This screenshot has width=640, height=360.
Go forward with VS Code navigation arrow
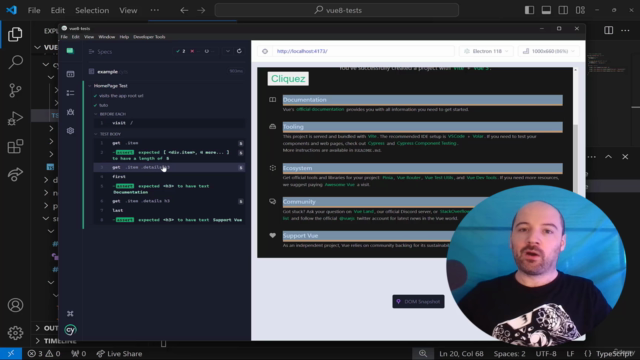click(201, 10)
